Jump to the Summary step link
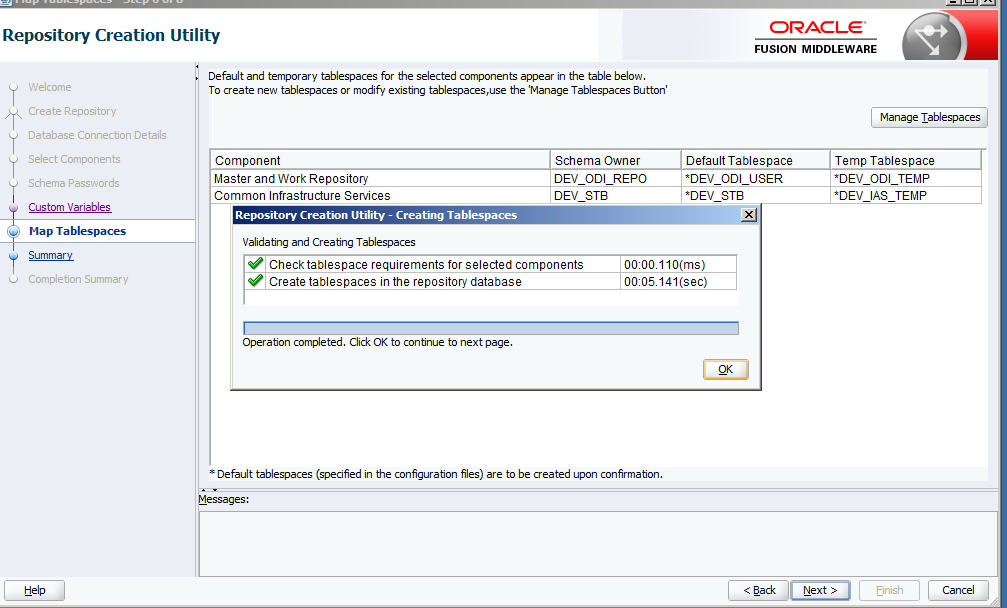The image size is (1007, 608). 50,255
